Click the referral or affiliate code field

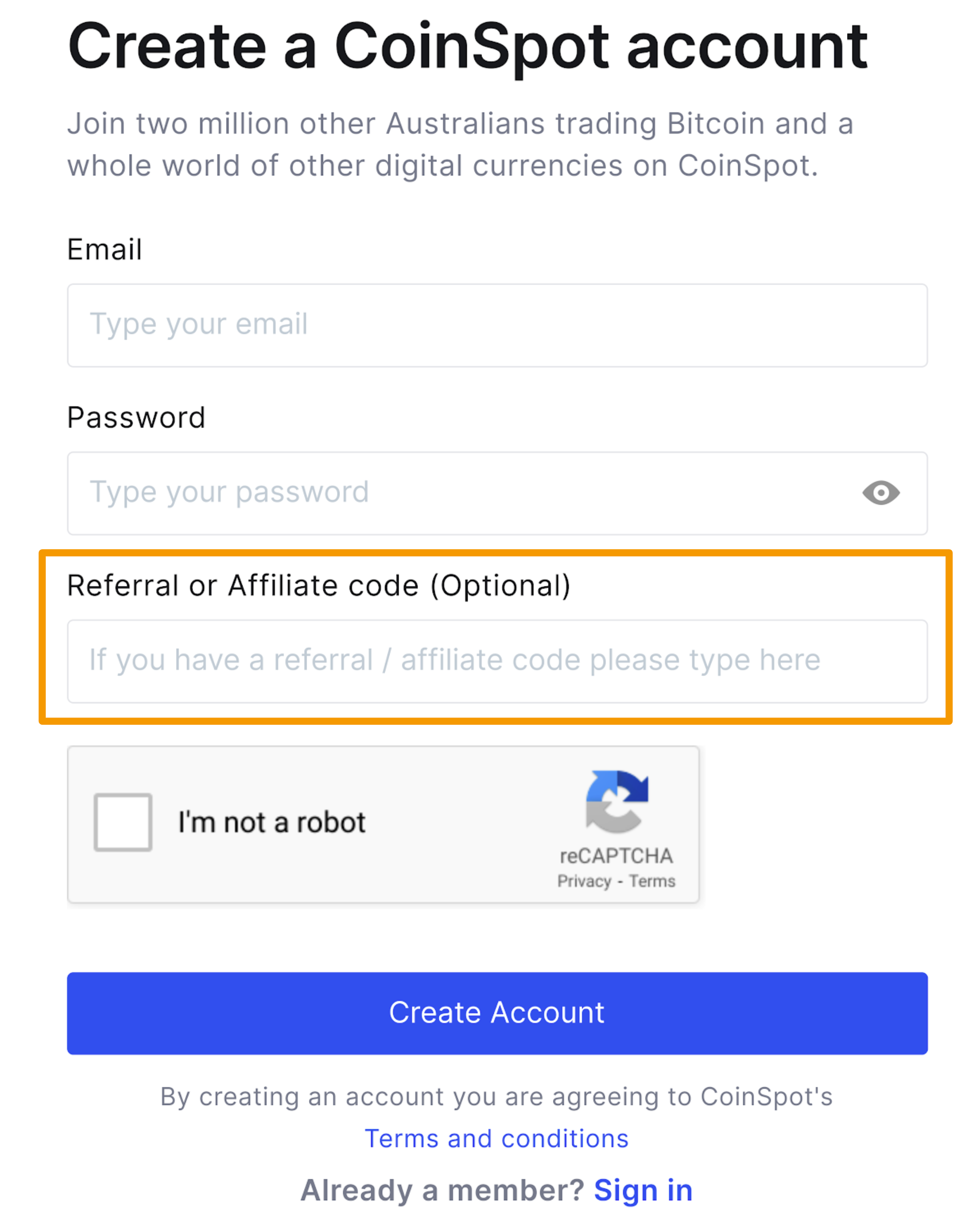(x=497, y=661)
